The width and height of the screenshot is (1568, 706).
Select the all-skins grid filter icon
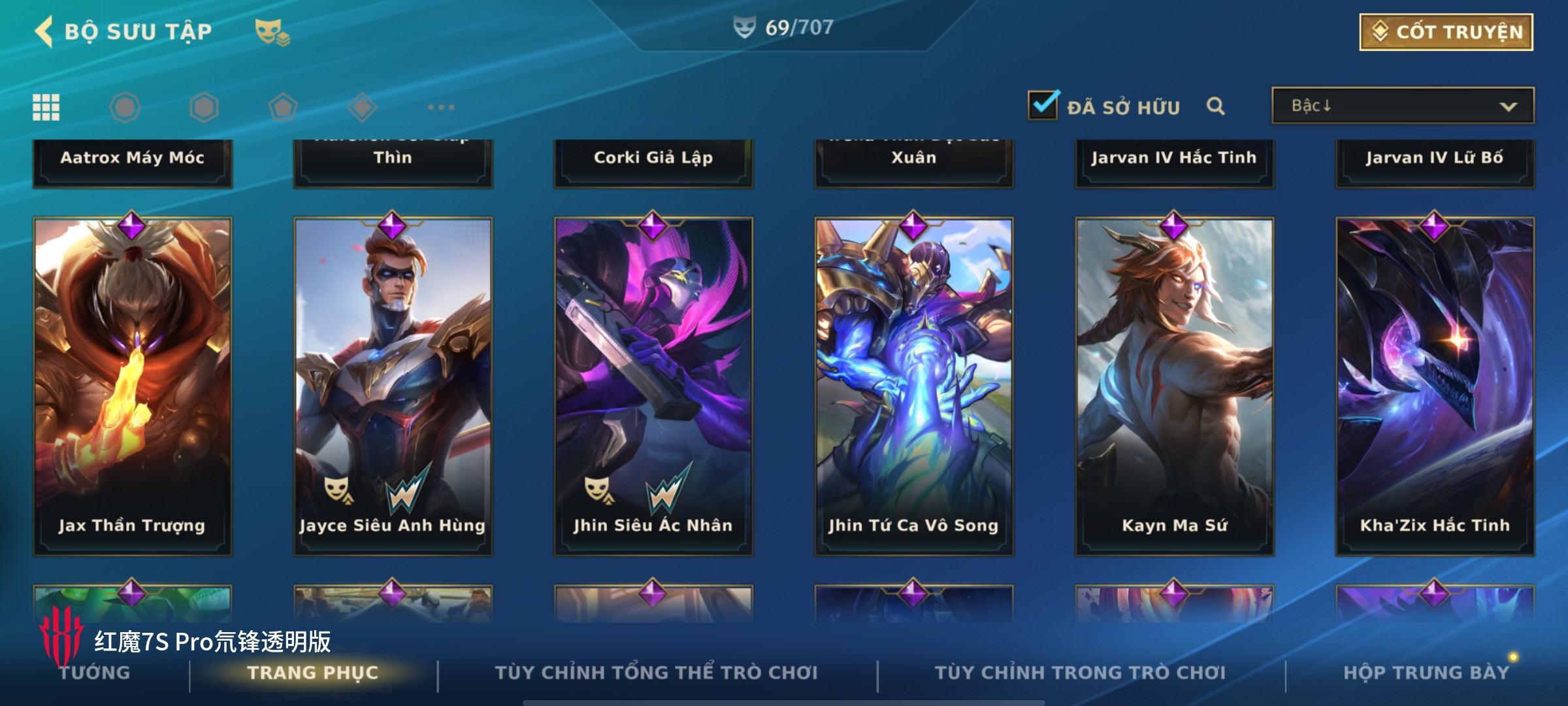click(x=46, y=107)
